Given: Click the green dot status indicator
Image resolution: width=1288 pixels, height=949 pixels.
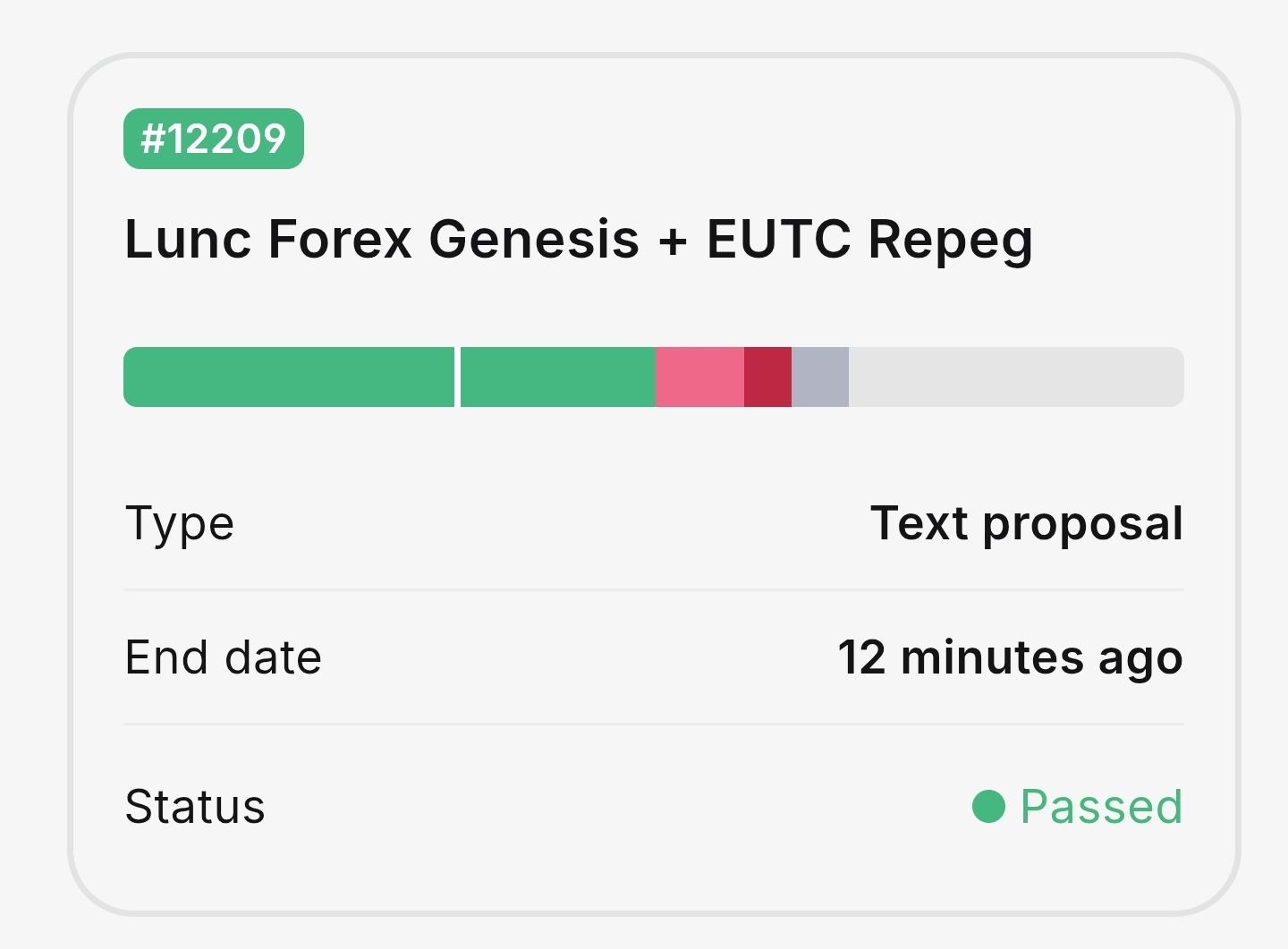Looking at the screenshot, I should pyautogui.click(x=988, y=806).
